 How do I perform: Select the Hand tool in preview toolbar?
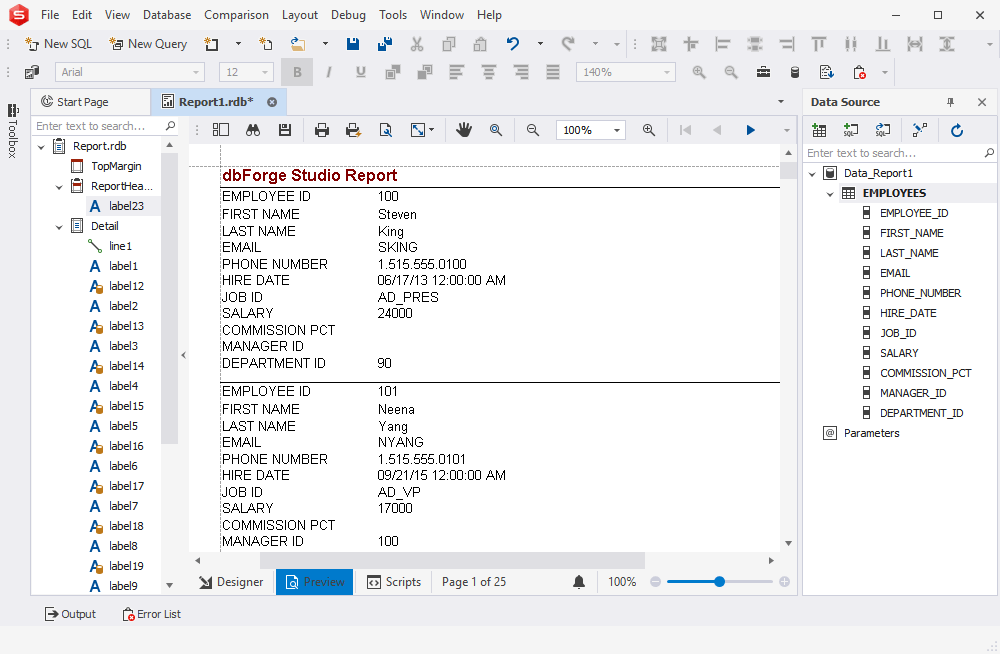(x=464, y=130)
